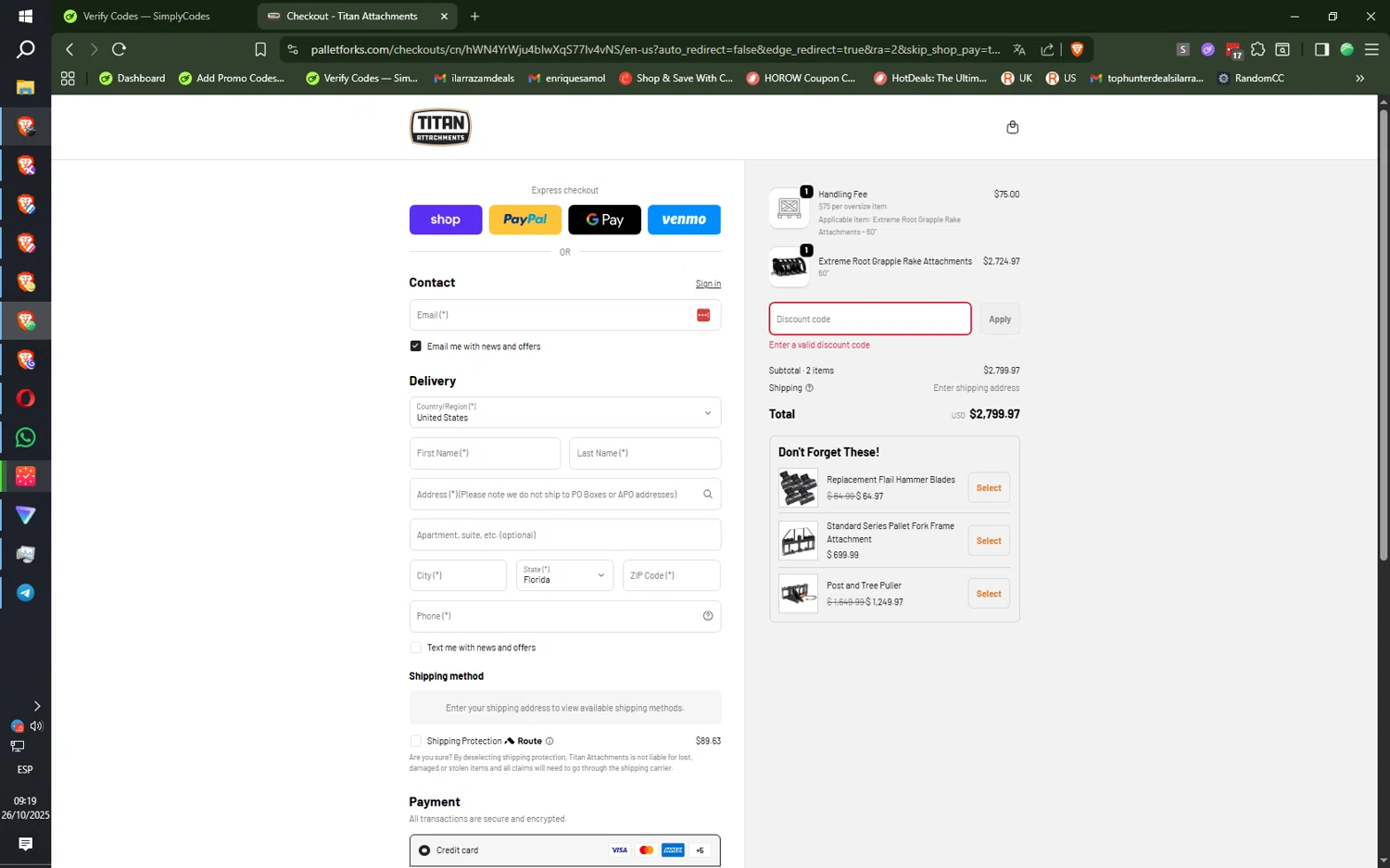1390x868 pixels.
Task: Open Windows Start menu
Action: coord(25,16)
